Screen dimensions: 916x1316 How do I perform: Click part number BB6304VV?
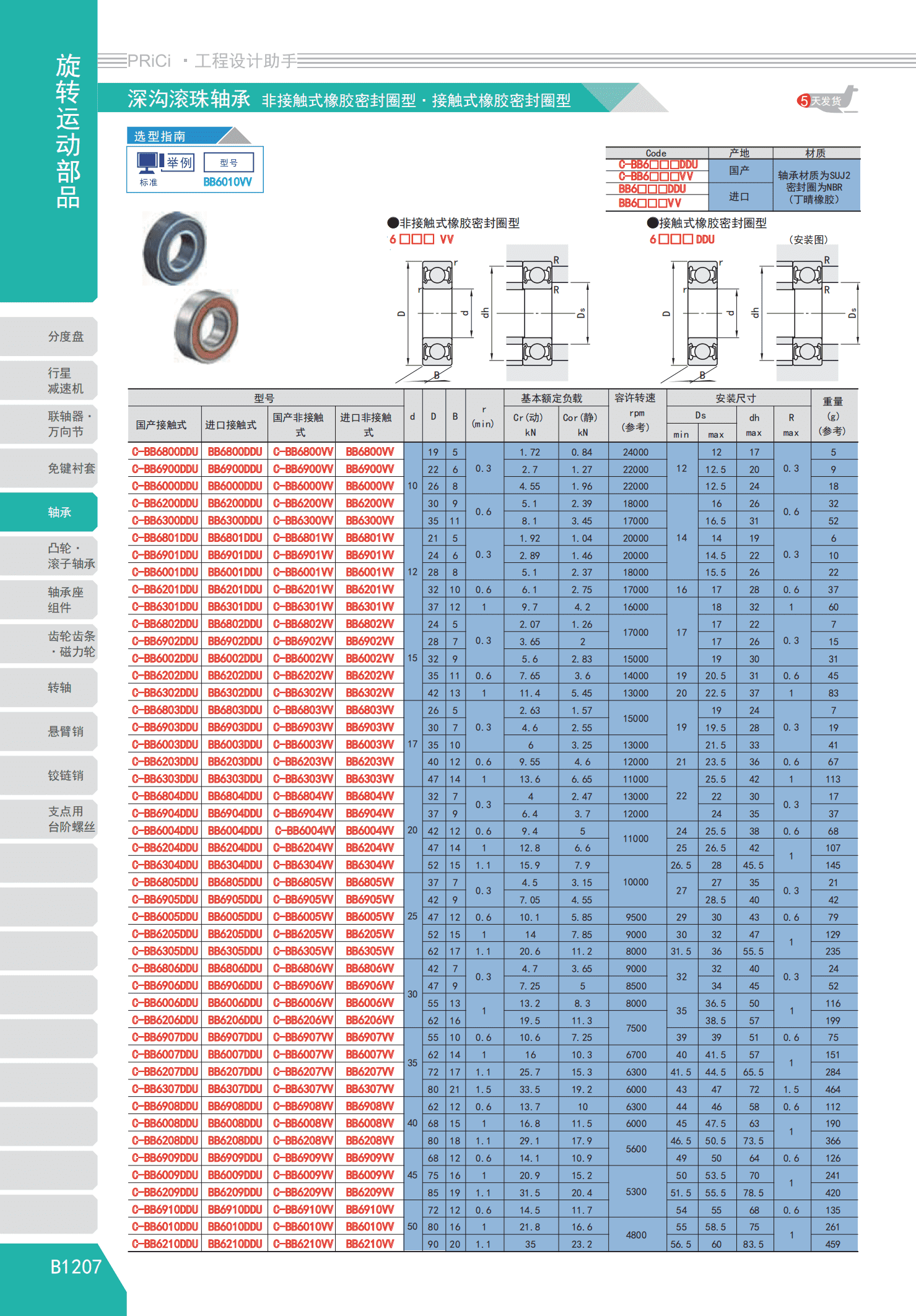[x=370, y=865]
